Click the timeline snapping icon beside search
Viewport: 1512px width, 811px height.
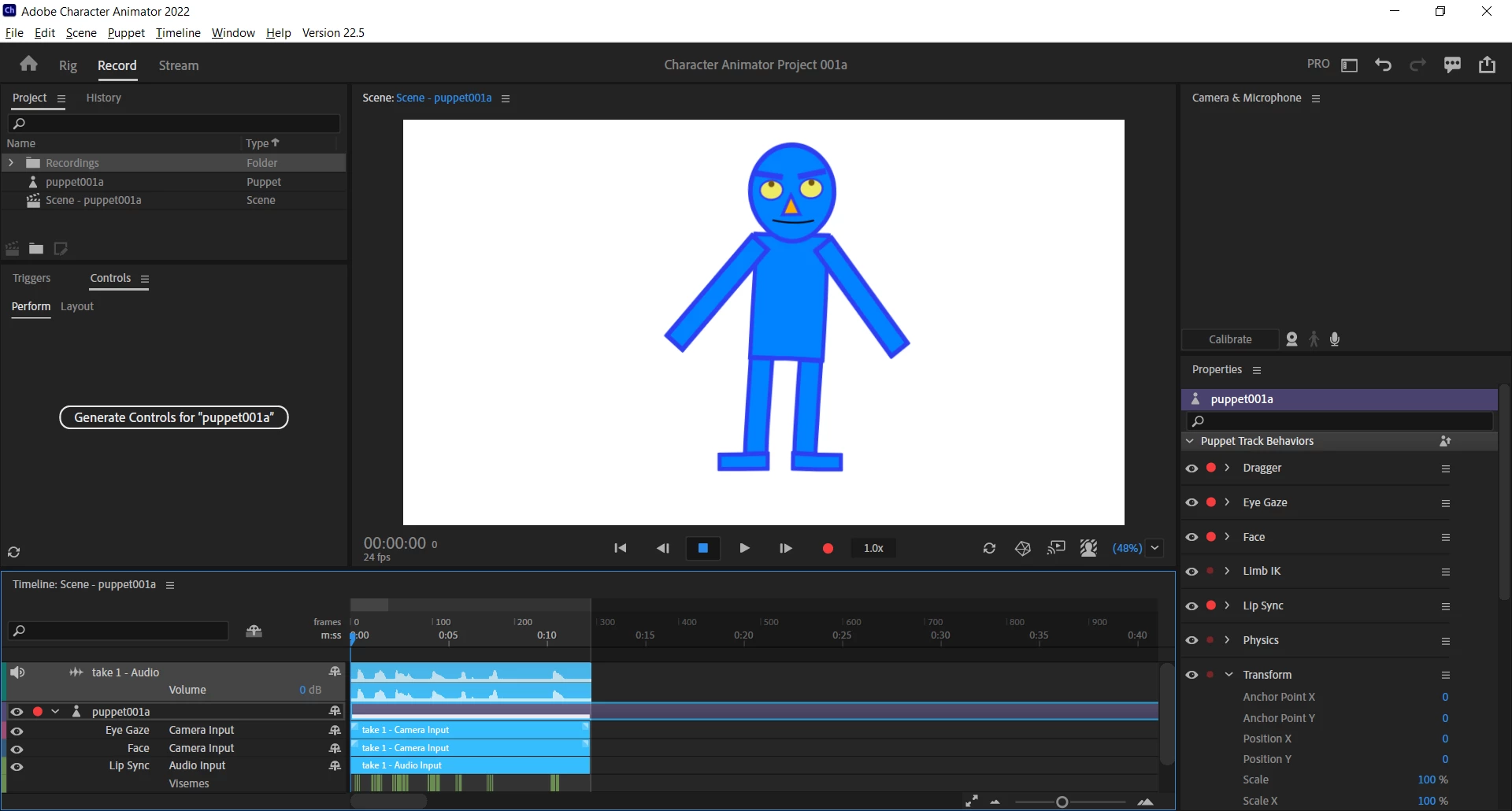(x=254, y=631)
